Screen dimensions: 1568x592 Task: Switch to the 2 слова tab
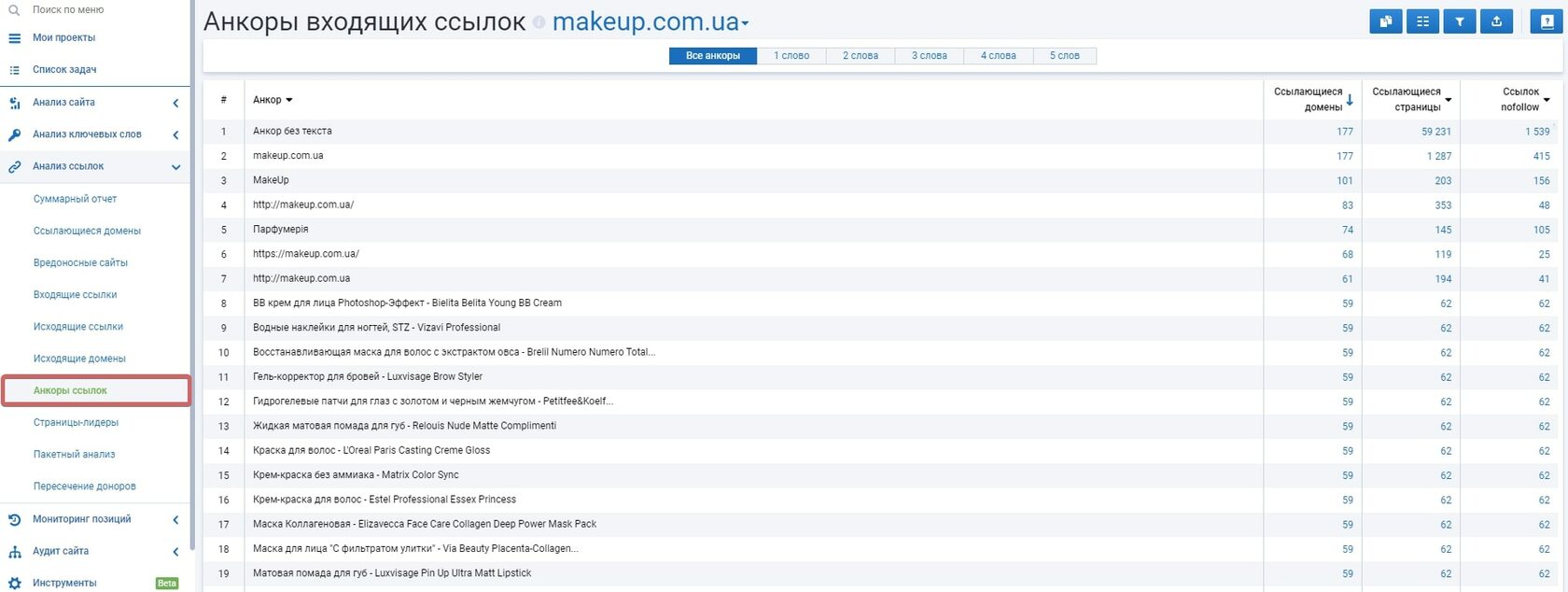click(860, 56)
